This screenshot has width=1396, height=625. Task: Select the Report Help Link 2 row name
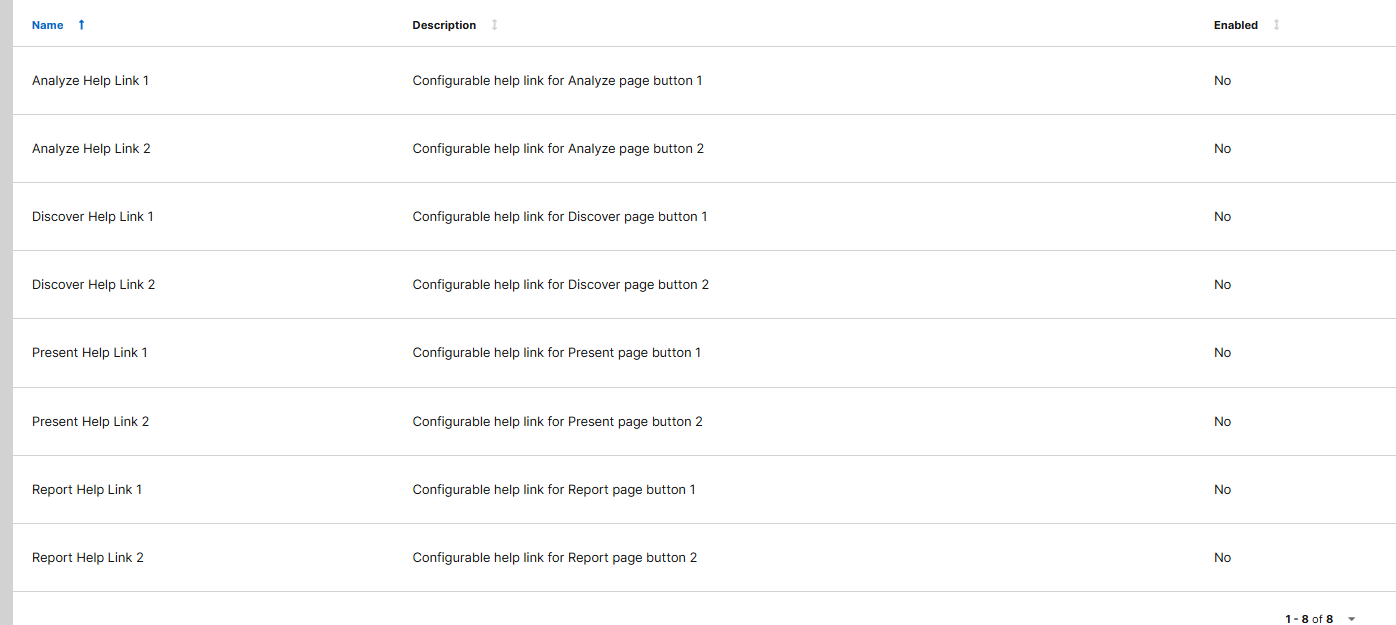pos(88,557)
